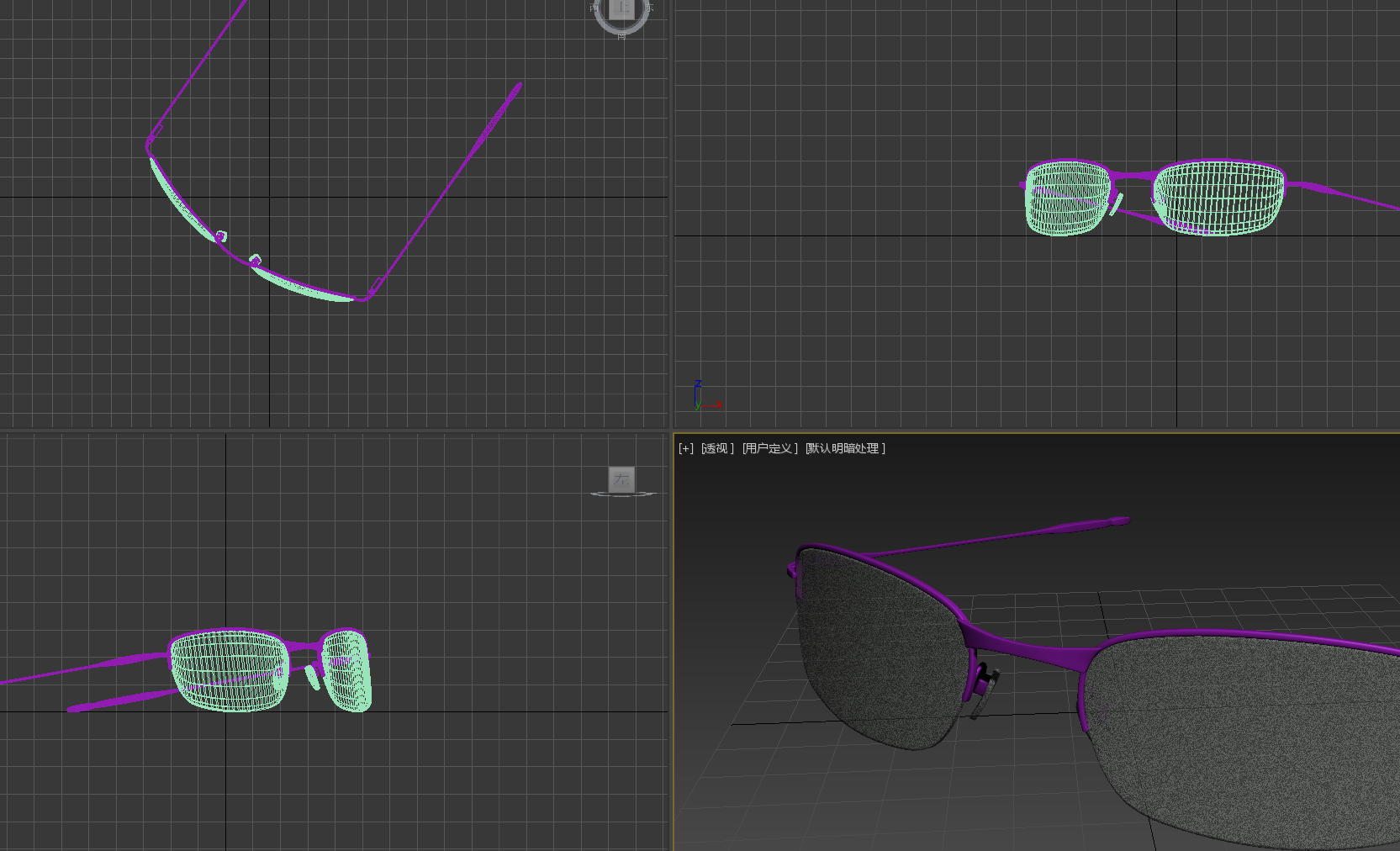Click the ViewCube compass ring under 左 cube
The image size is (1400, 851).
(622, 494)
